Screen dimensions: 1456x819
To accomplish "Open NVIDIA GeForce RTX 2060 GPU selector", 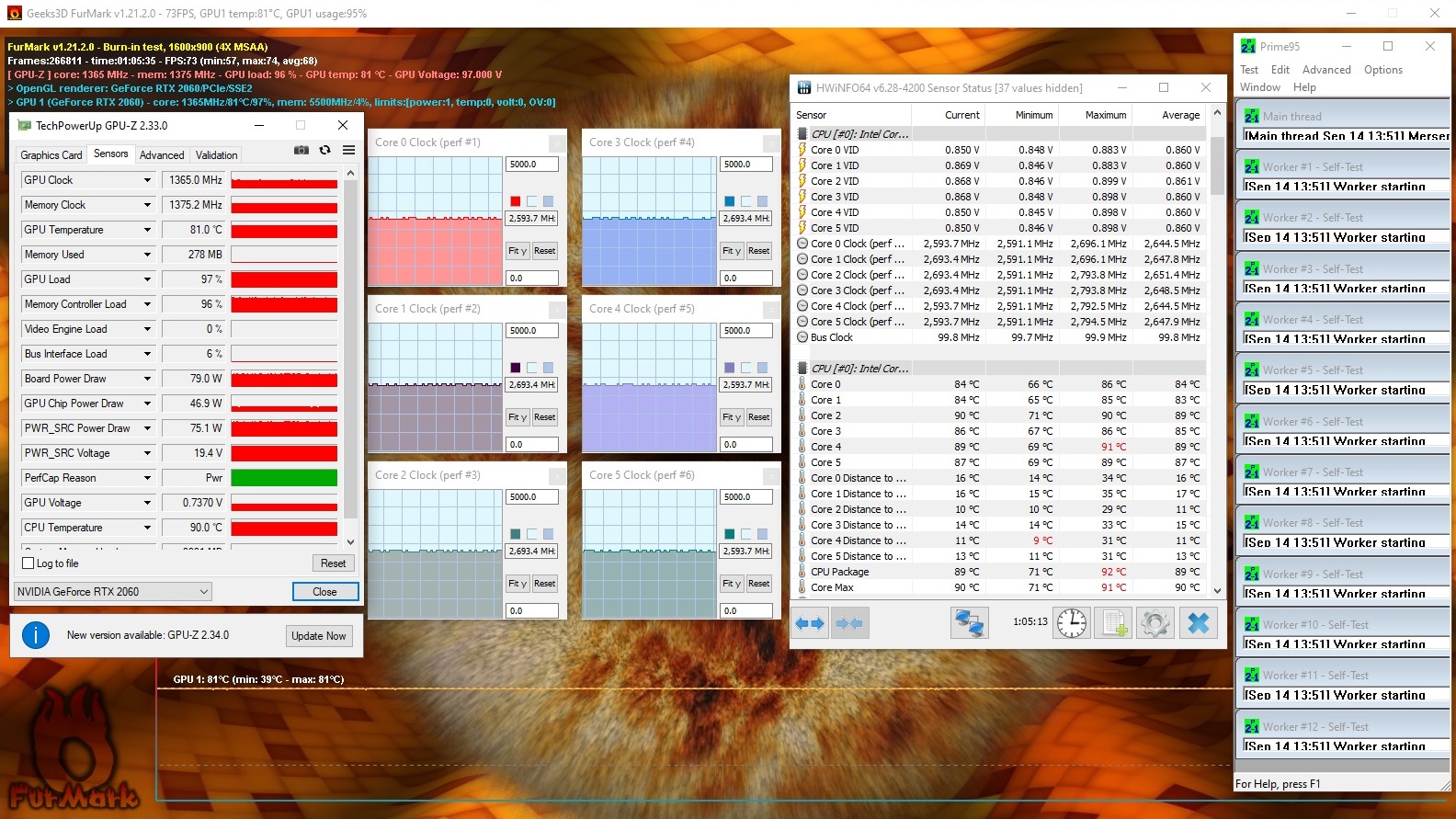I will point(113,592).
